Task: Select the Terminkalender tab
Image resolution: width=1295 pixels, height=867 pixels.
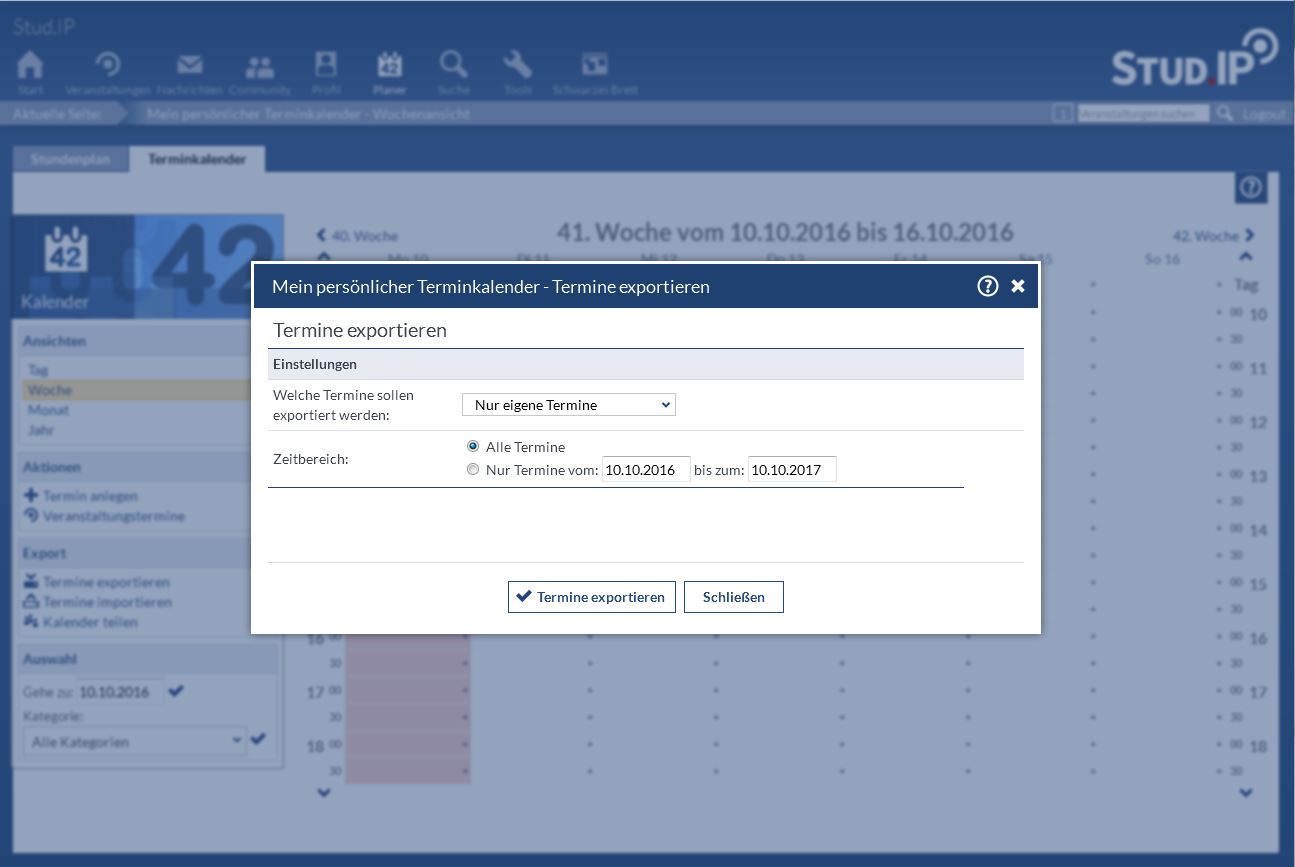Action: pos(197,159)
